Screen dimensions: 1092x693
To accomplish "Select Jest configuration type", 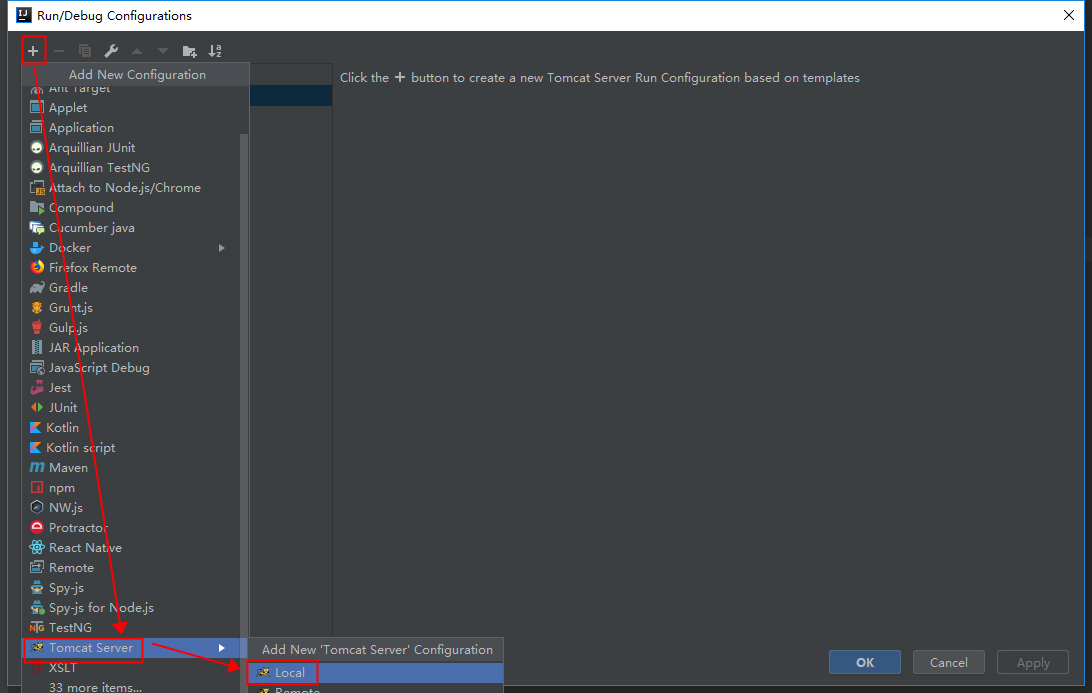I will click(x=131, y=388).
